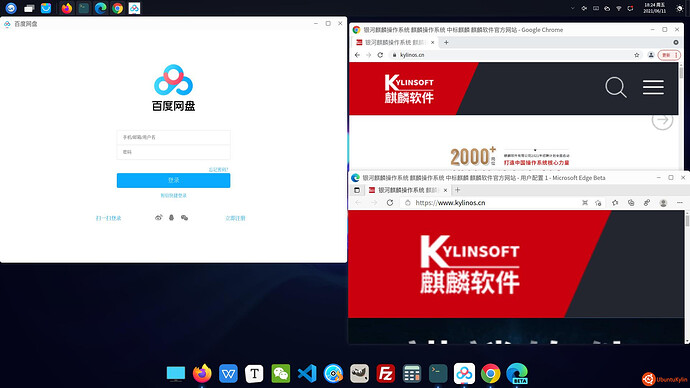The image size is (690, 388).
Task: Open the multitasking view icon in top panel
Action: [29, 8]
